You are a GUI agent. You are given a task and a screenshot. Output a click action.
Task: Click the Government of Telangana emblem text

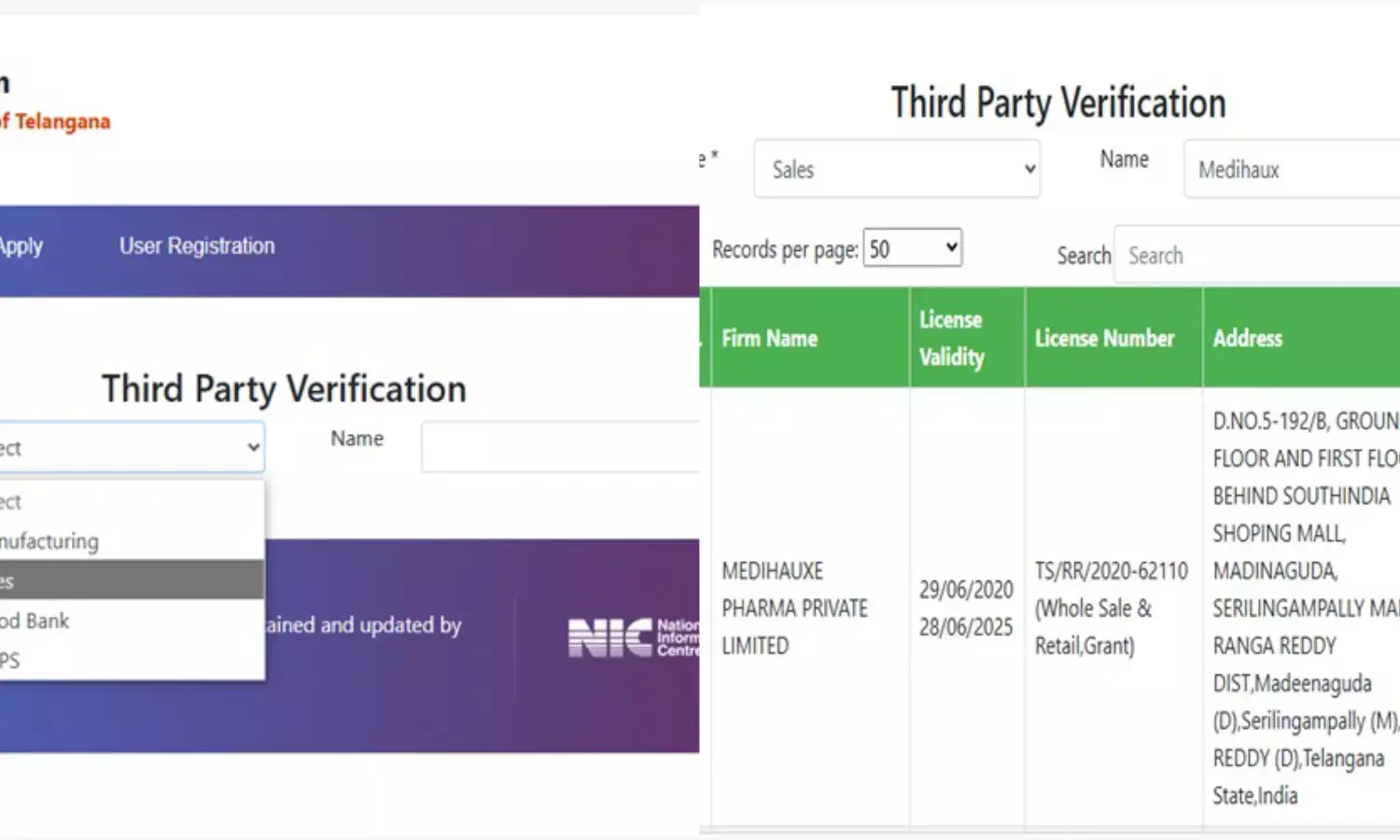[x=56, y=119]
